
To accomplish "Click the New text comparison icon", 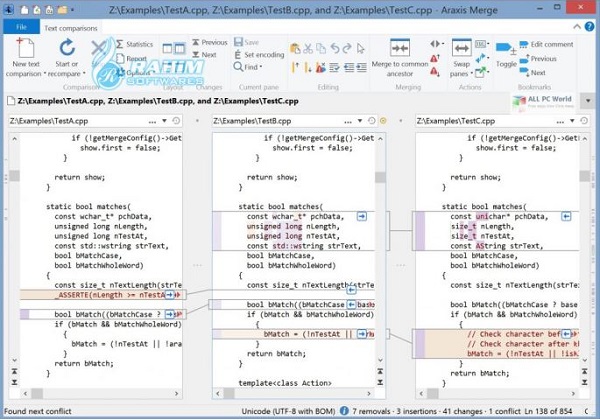I will 25,48.
